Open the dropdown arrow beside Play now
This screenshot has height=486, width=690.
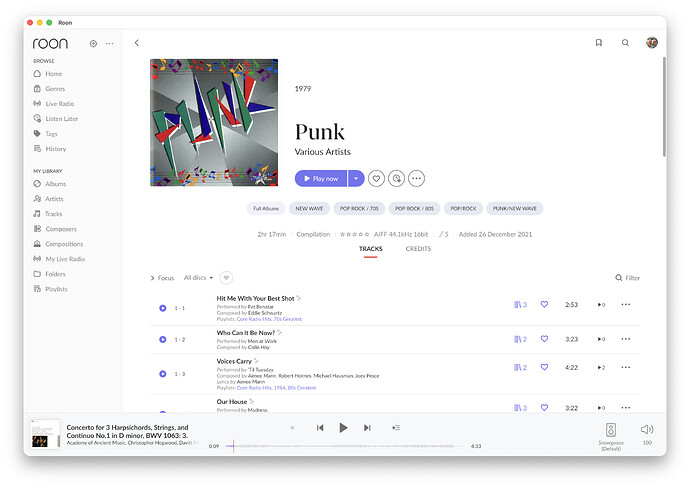pos(356,178)
